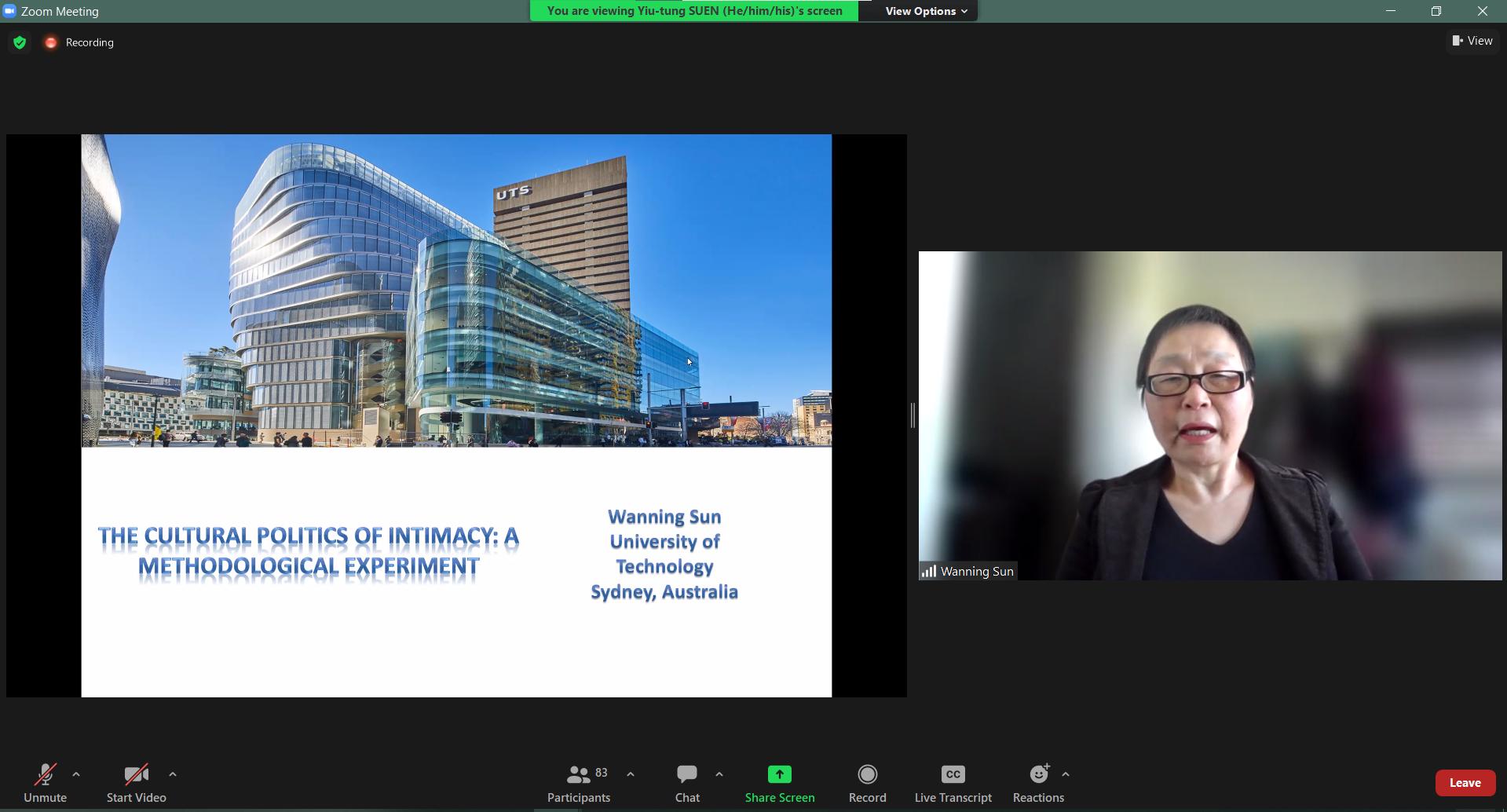Screen dimensions: 1507x812
Task: Click the green encryption shield icon
Action: [20, 42]
